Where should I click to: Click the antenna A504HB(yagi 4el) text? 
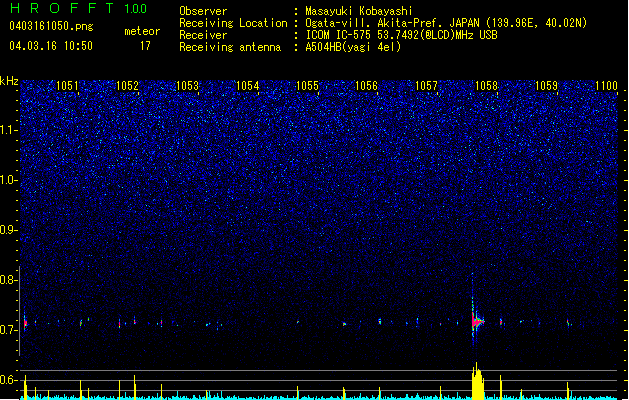(353, 47)
